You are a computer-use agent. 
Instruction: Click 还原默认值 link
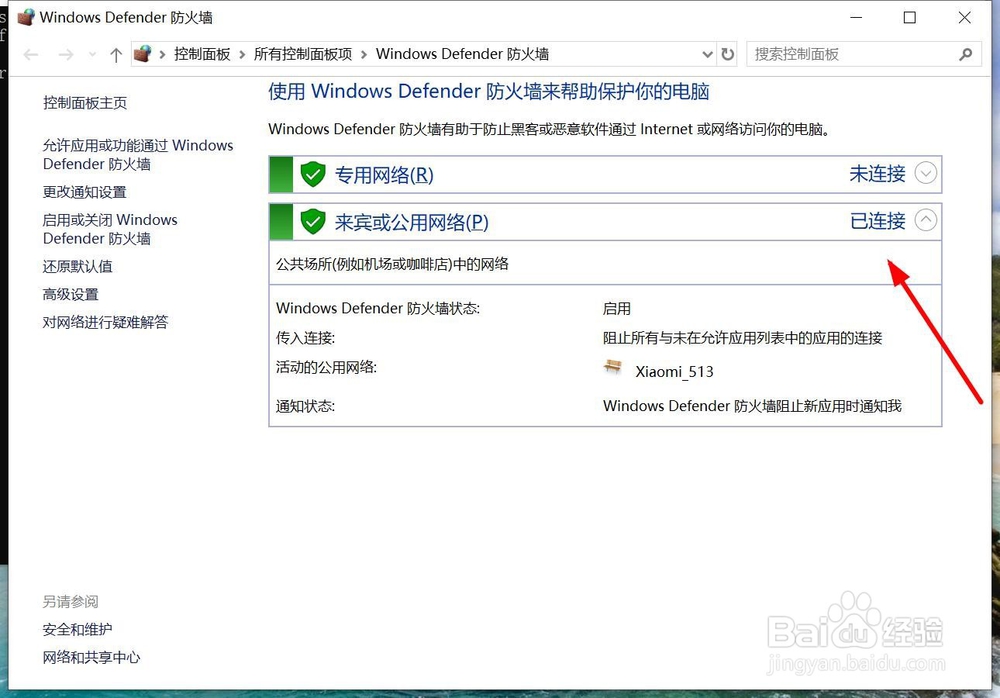coord(78,266)
